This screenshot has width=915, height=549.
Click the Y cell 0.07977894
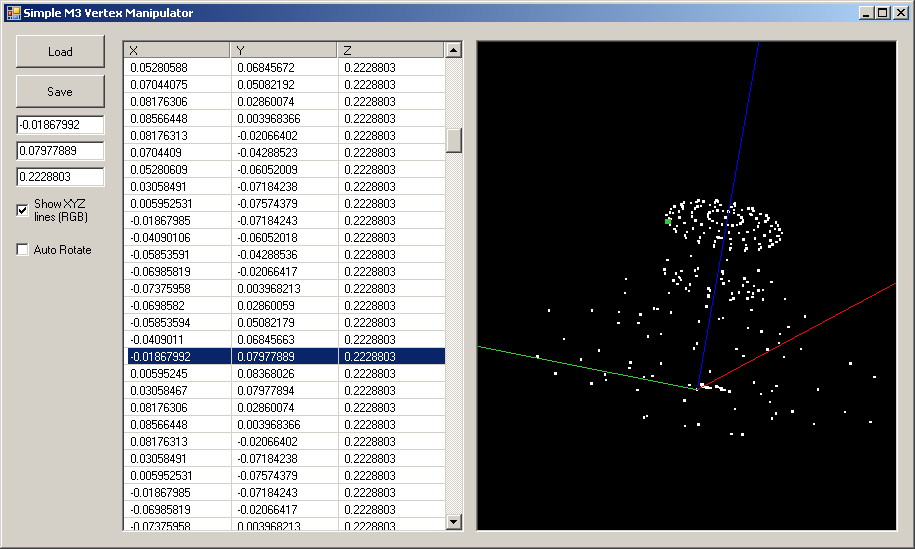(x=285, y=390)
